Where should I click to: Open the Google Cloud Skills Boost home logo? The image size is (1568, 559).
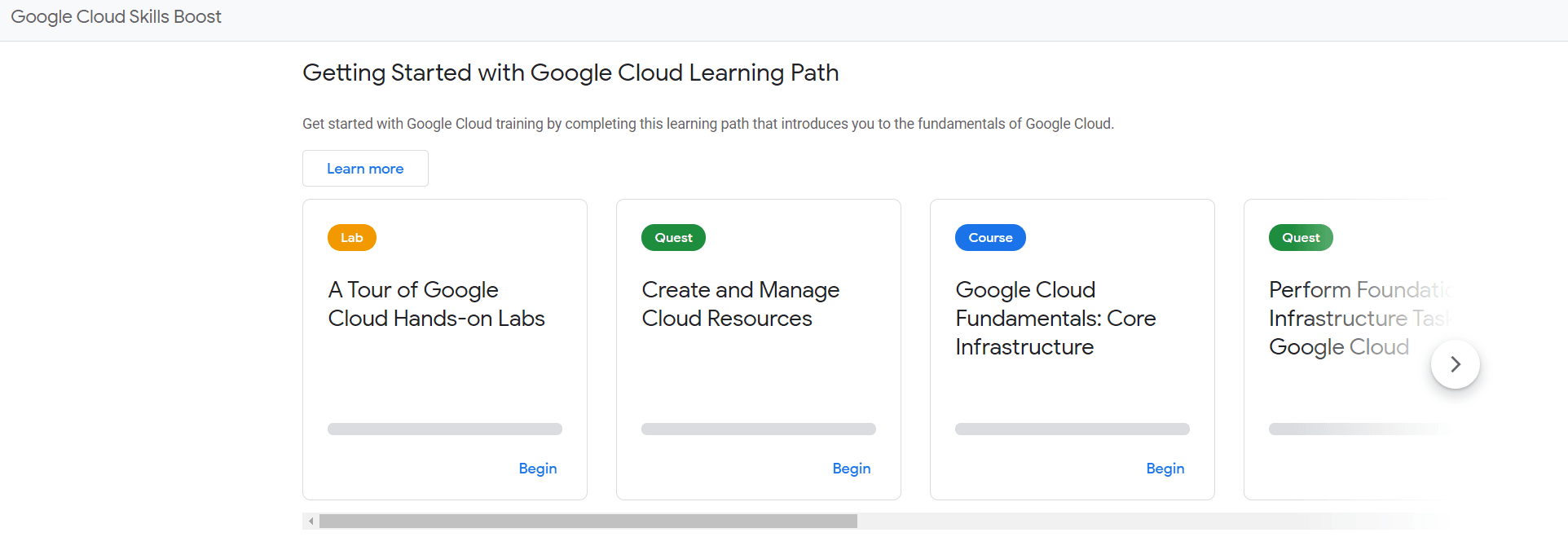[116, 16]
